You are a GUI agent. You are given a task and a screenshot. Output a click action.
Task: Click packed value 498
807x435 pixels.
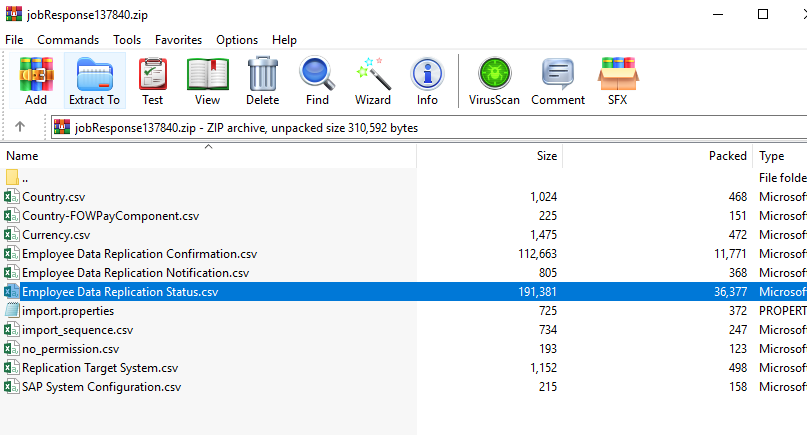(x=738, y=368)
